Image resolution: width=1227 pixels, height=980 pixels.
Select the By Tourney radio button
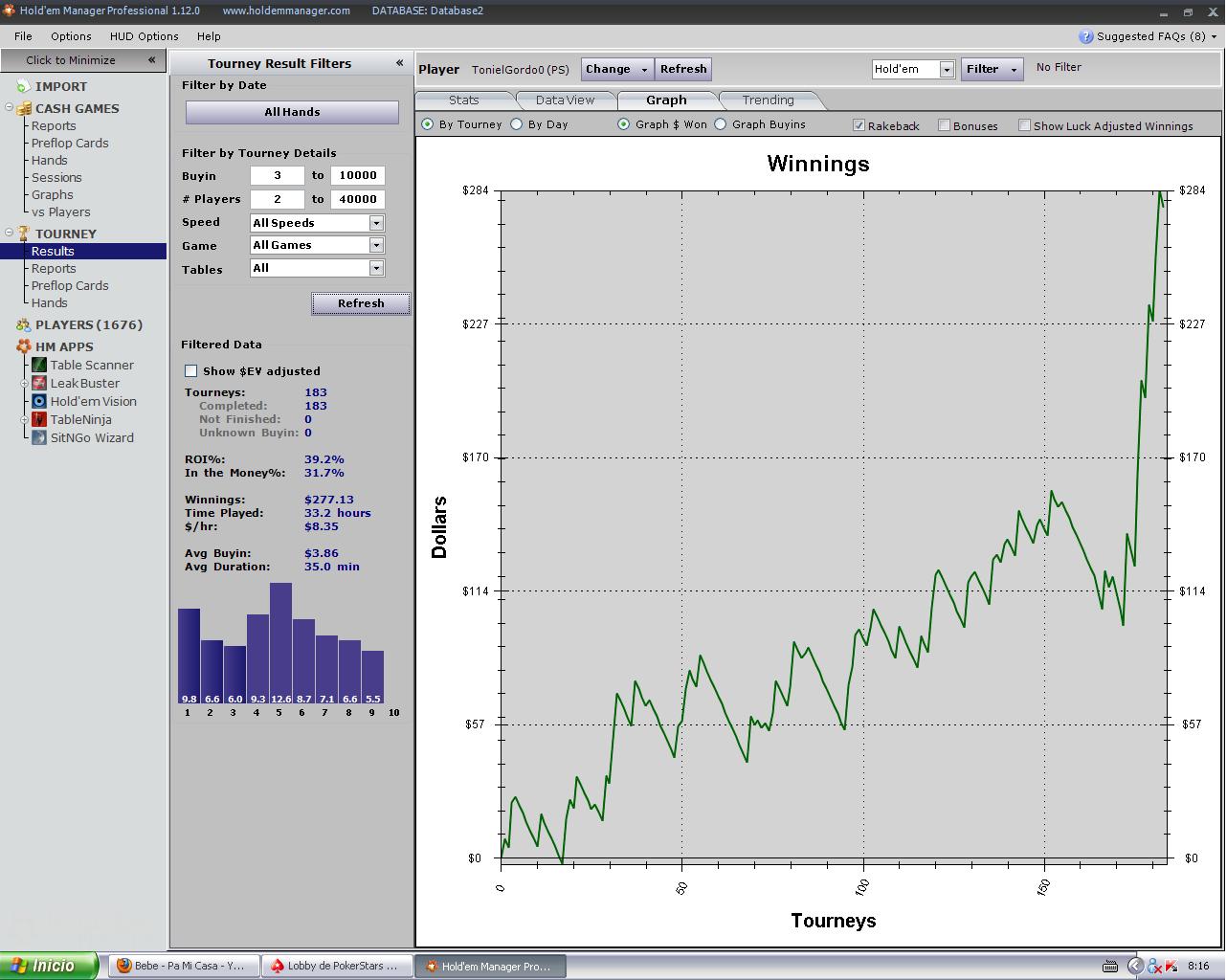point(428,124)
